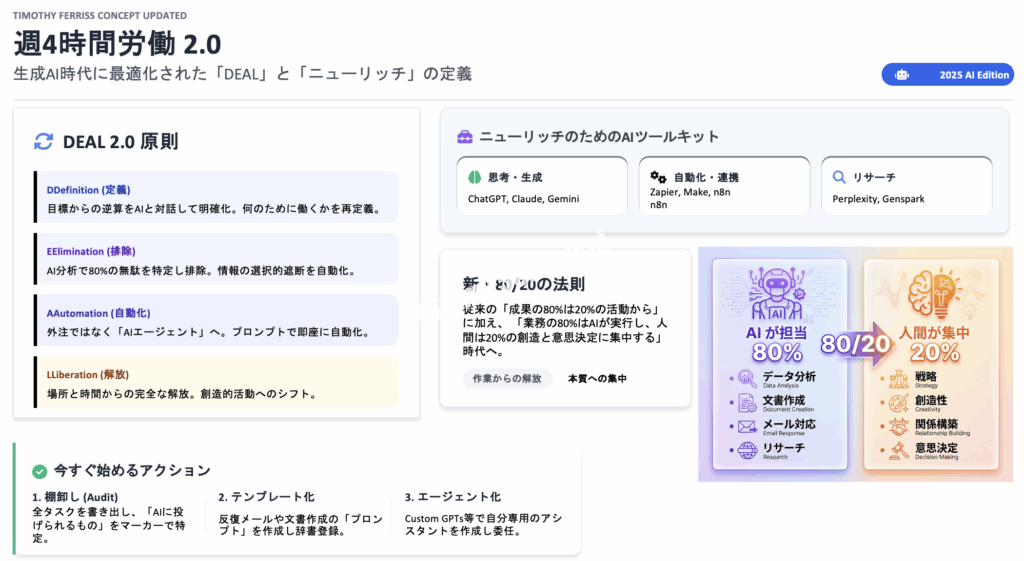Click the green checkmark icon by 今すぐ始めるアクション
This screenshot has height=561, width=1024.
tap(39, 470)
